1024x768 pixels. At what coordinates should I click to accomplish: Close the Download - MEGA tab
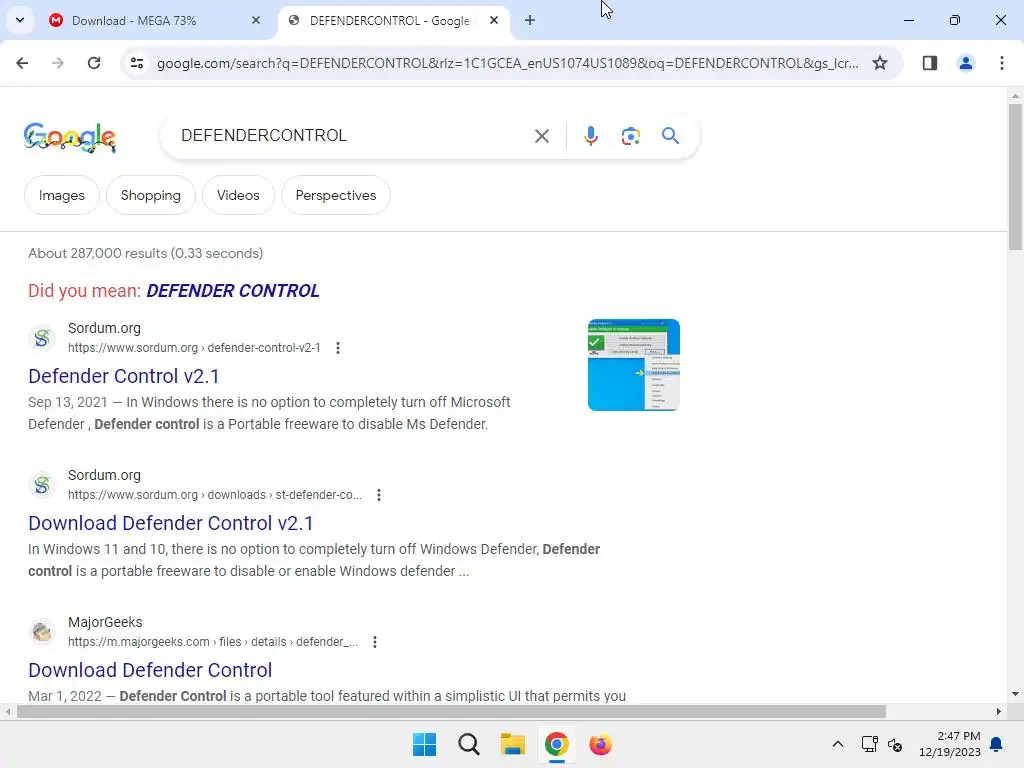pyautogui.click(x=256, y=20)
